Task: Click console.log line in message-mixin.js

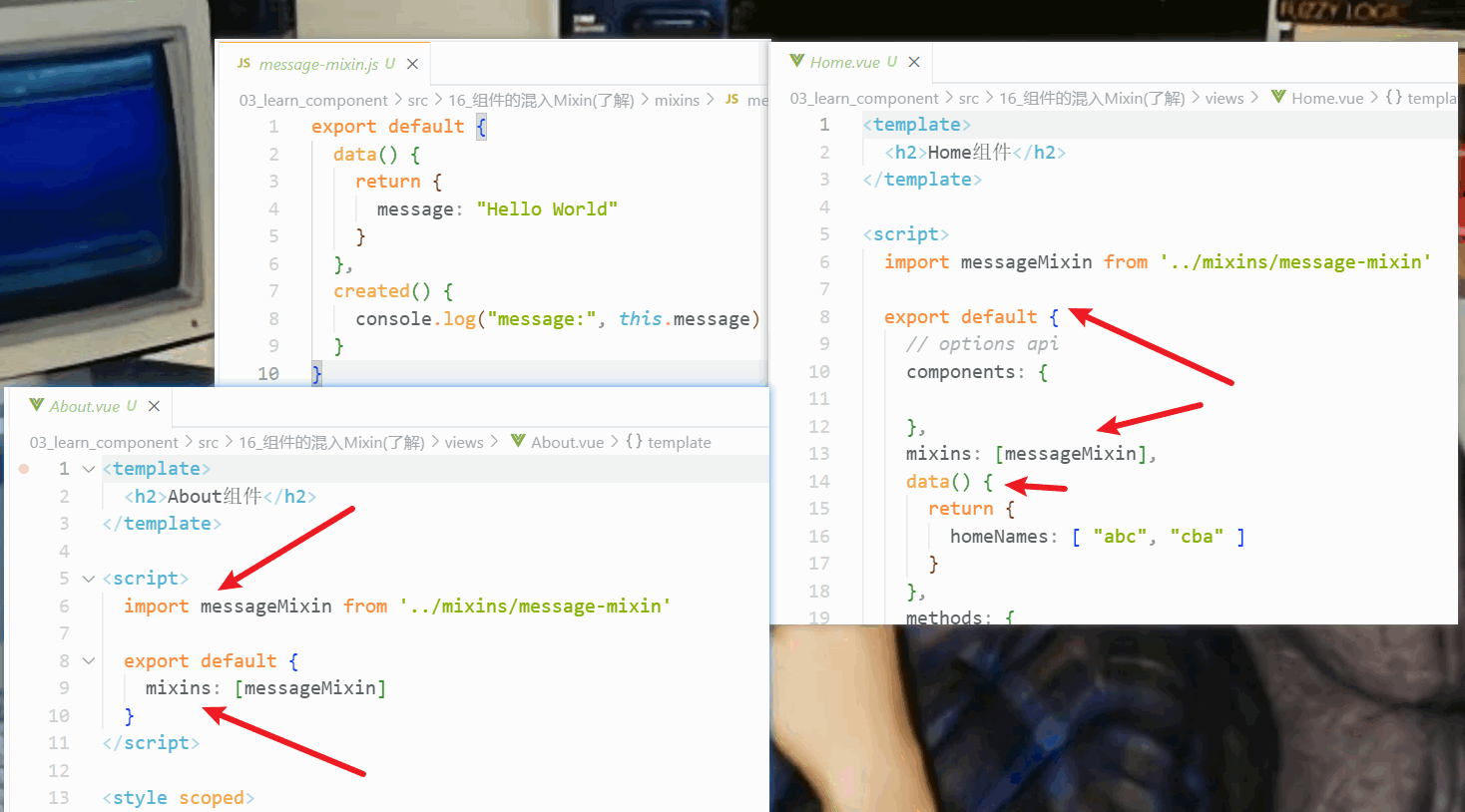Action: [x=558, y=318]
